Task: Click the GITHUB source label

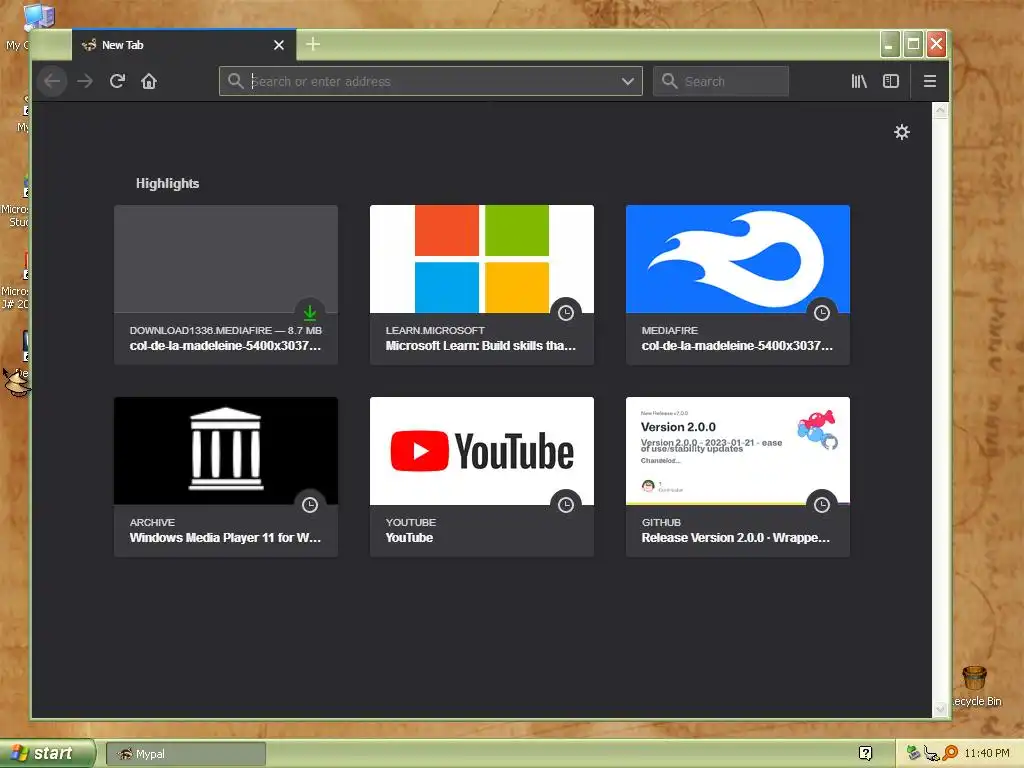Action: [661, 522]
